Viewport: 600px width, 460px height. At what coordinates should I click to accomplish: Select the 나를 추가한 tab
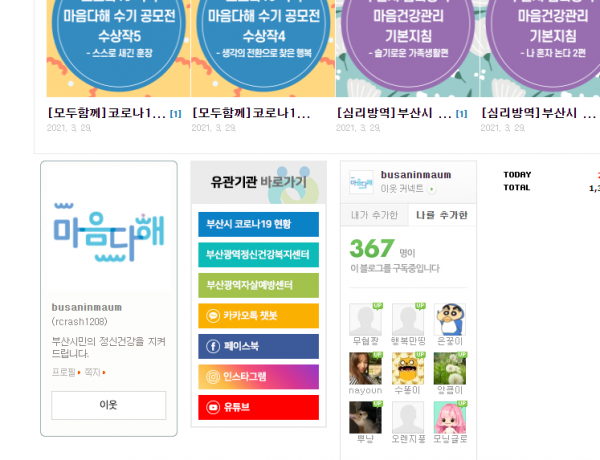(442, 215)
